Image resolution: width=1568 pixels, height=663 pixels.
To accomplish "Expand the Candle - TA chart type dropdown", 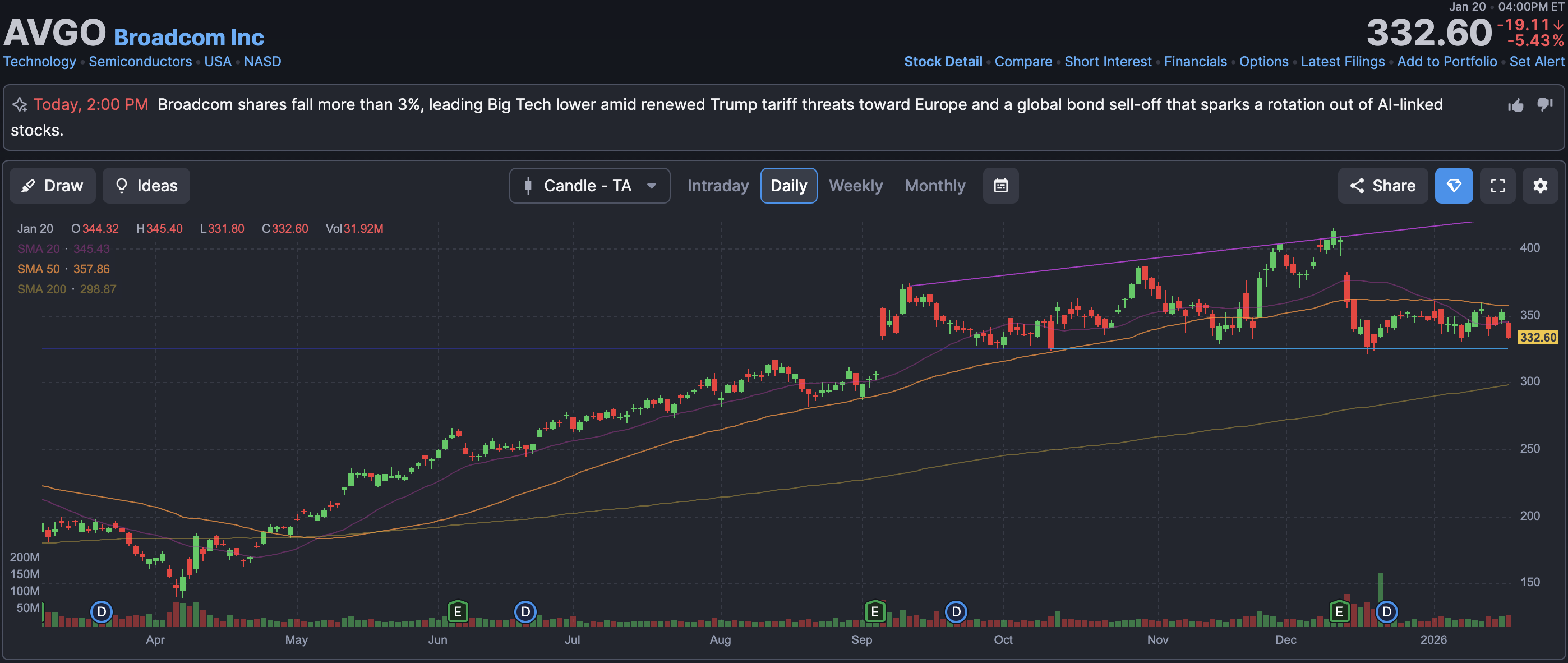I will [589, 186].
